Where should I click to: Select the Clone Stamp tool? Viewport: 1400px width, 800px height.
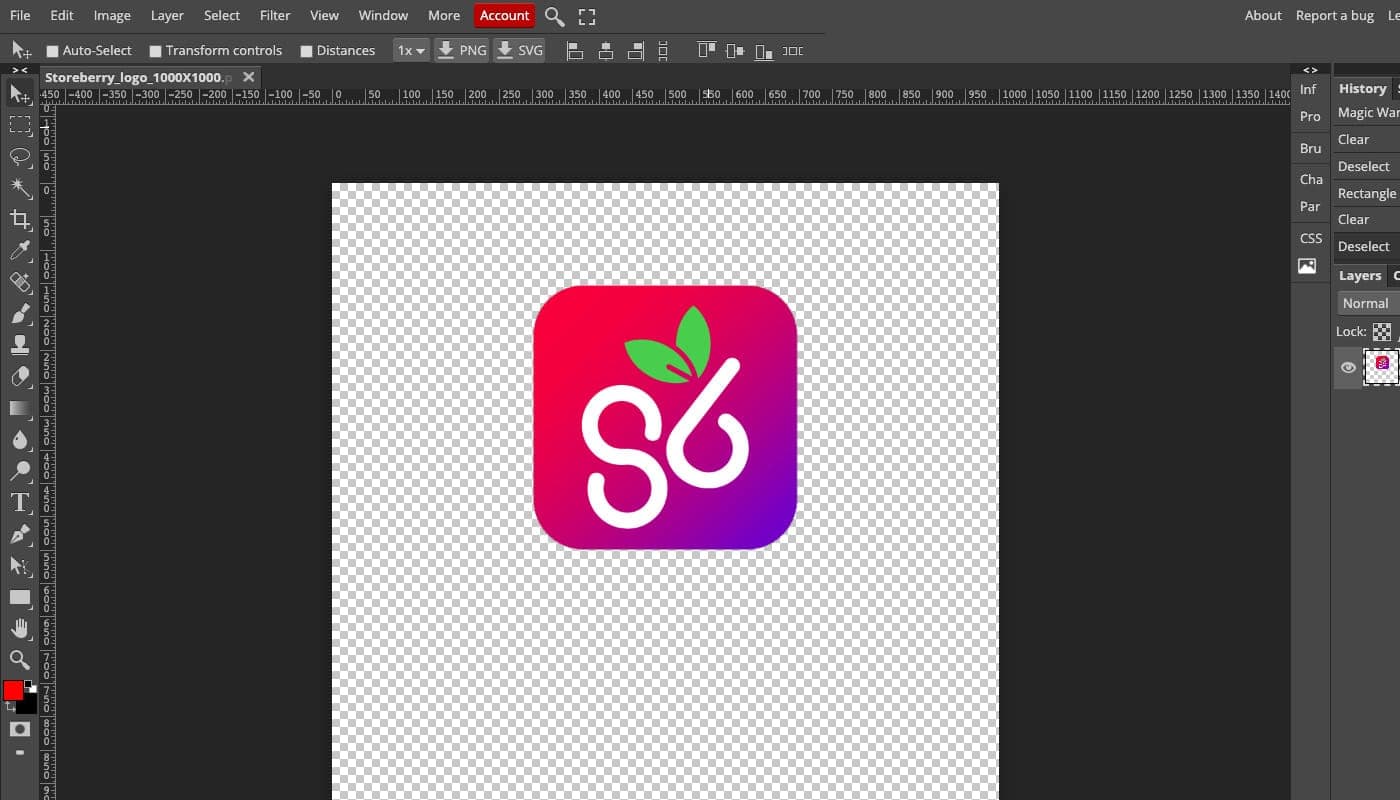click(x=19, y=345)
